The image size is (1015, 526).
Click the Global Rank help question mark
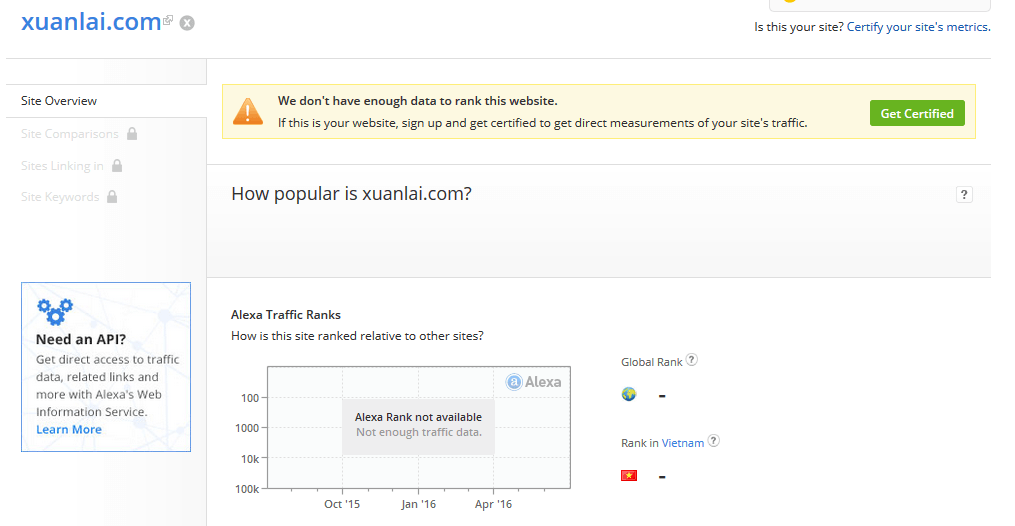pyautogui.click(x=691, y=360)
